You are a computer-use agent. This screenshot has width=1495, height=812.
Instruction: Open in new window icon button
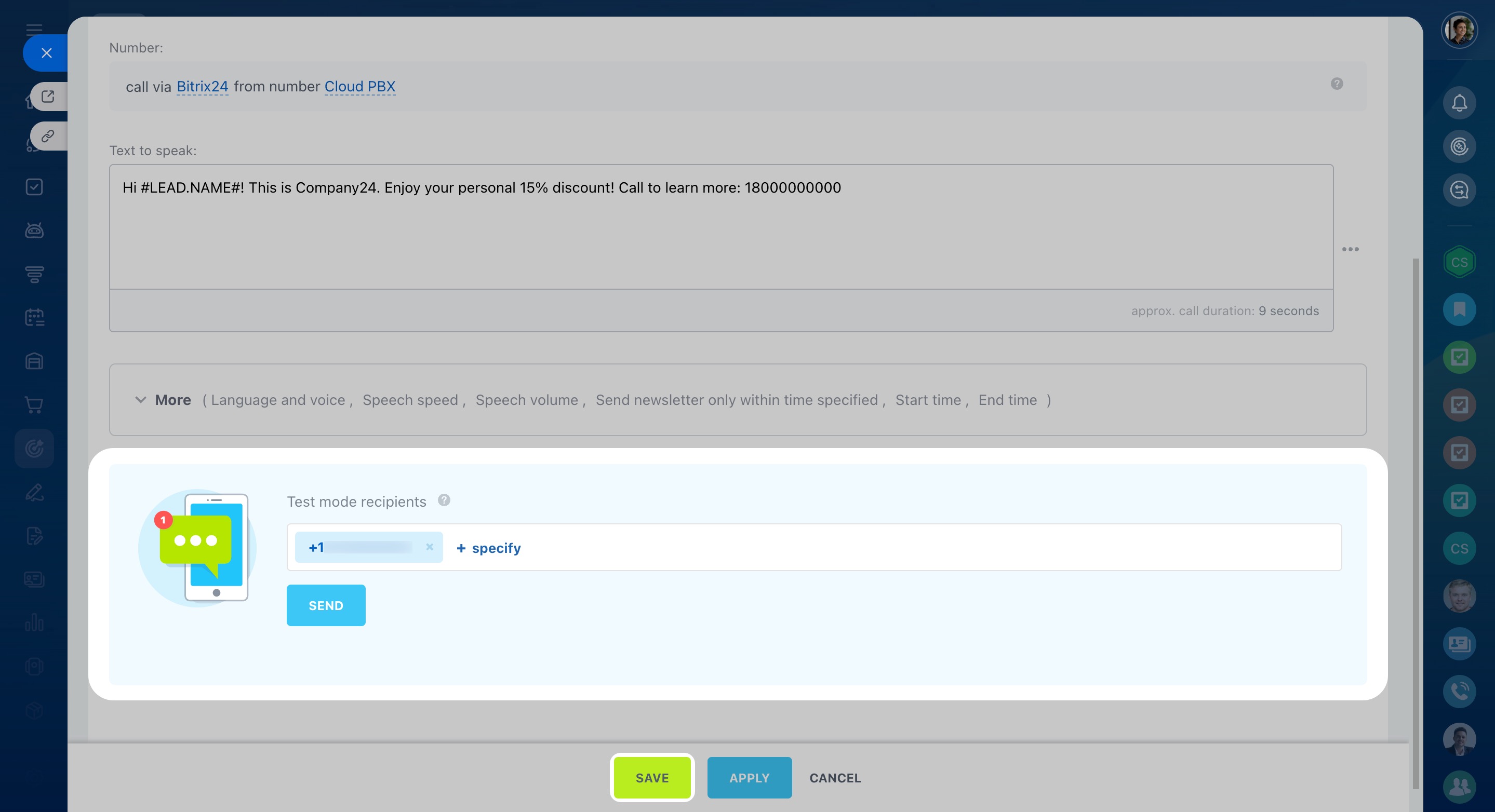[48, 96]
